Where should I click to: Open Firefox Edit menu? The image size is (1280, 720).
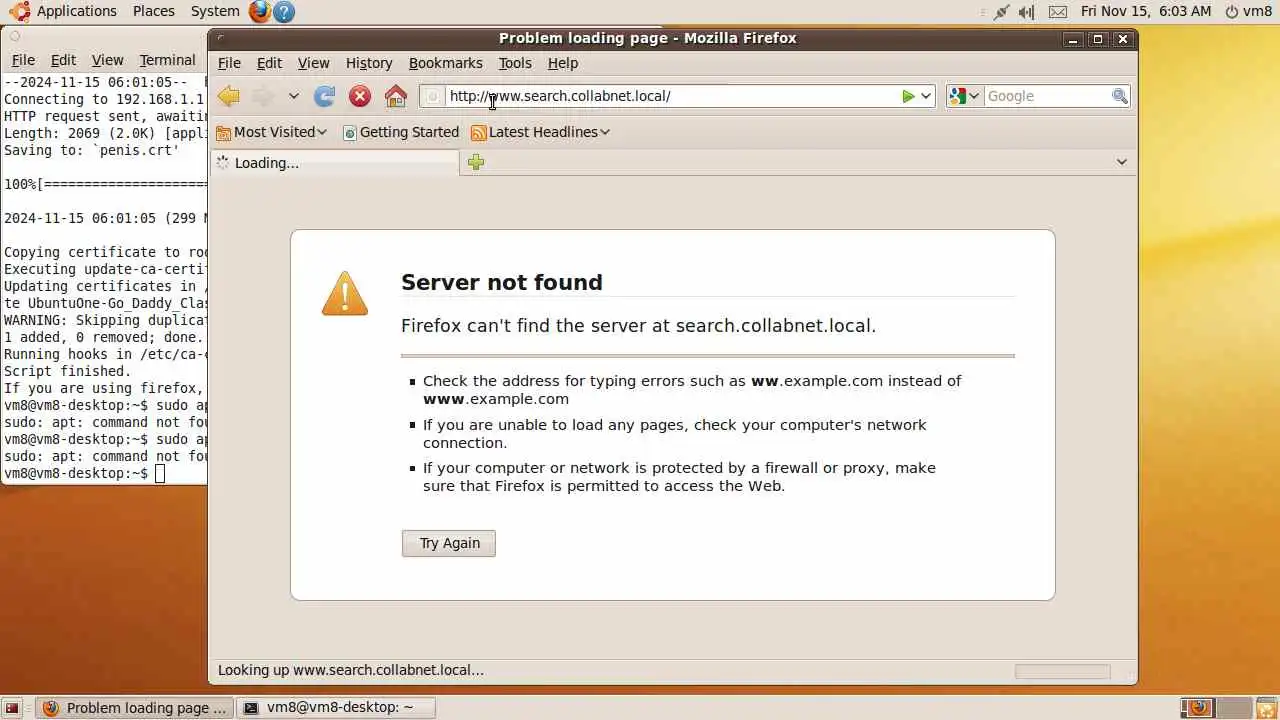(269, 63)
